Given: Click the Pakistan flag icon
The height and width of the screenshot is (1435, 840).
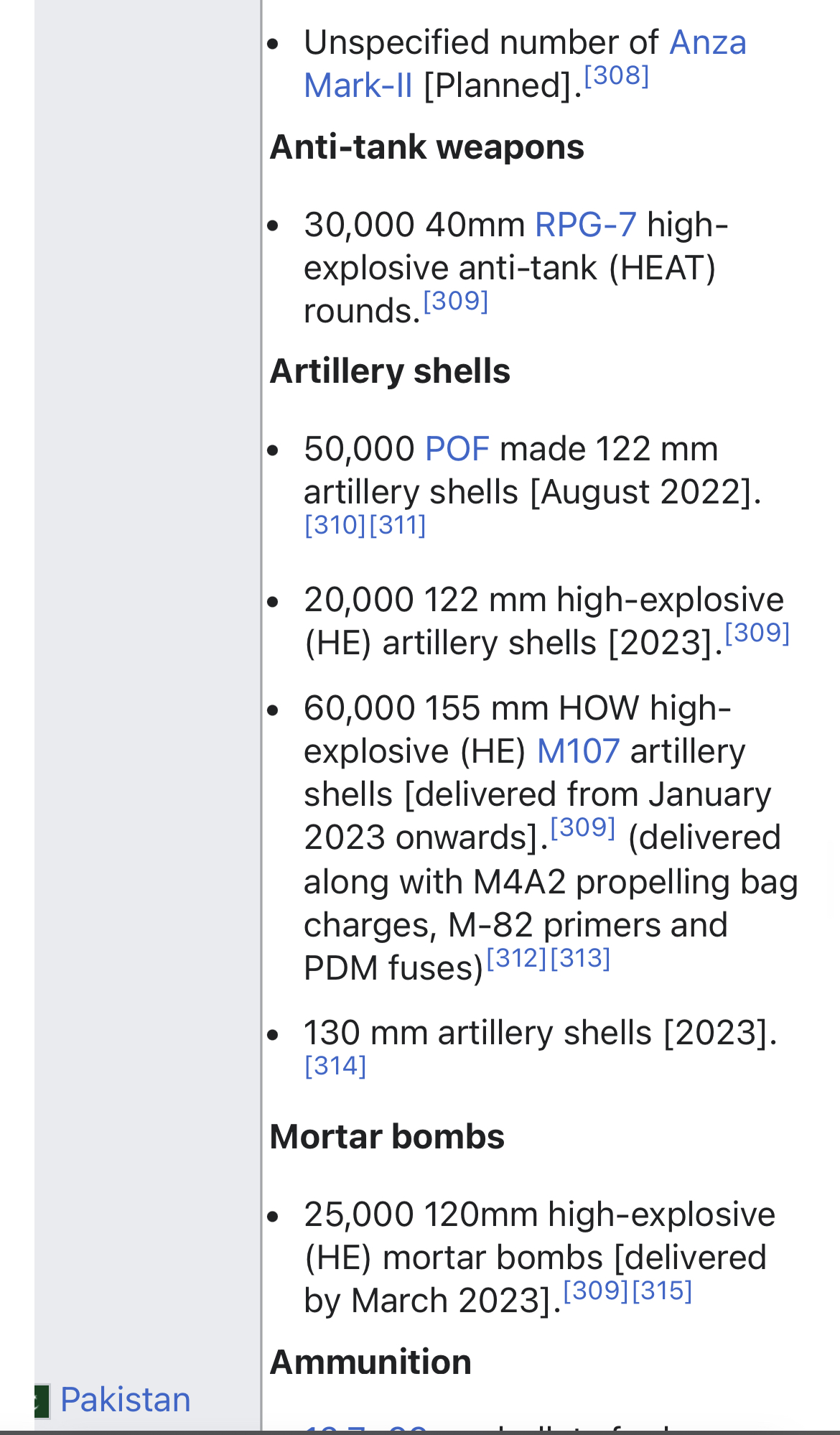Looking at the screenshot, I should pyautogui.click(x=42, y=1401).
